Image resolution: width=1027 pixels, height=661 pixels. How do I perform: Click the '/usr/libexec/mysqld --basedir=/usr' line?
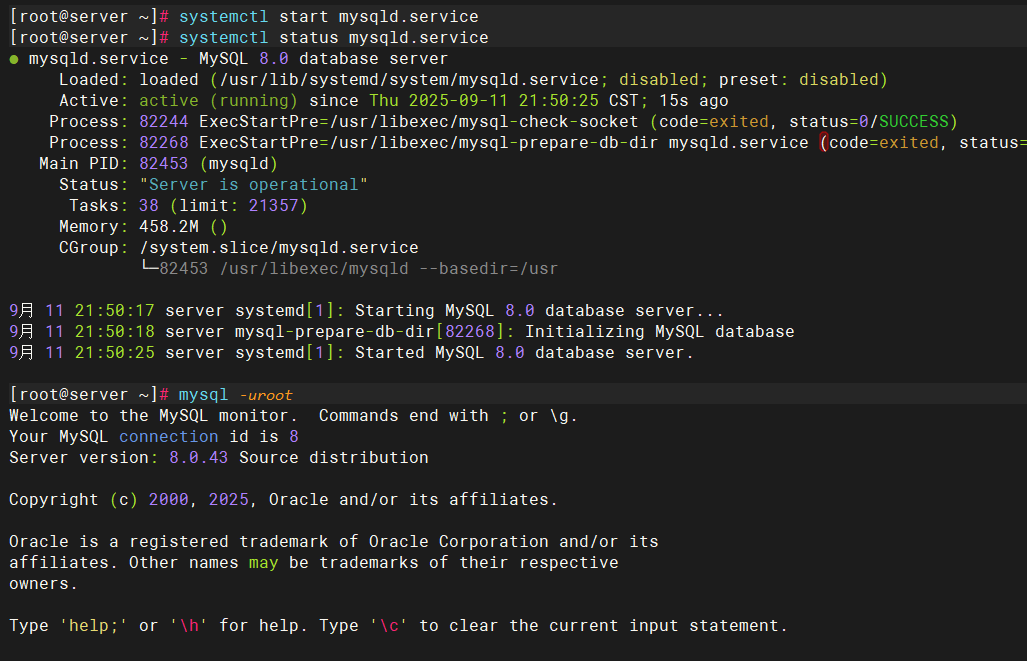389,269
